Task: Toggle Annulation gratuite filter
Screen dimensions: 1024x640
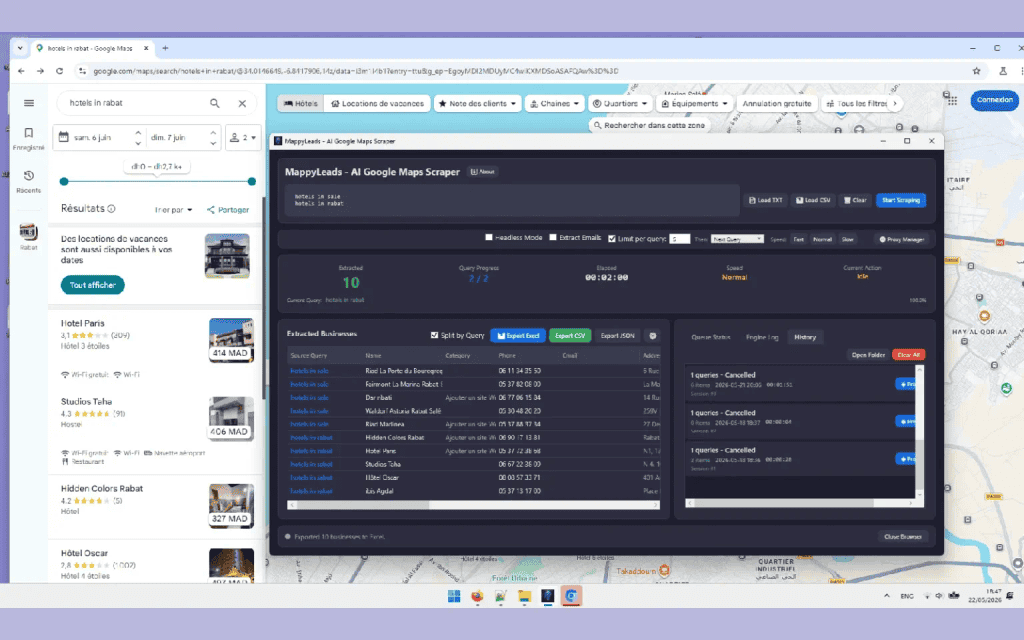Action: 776,103
